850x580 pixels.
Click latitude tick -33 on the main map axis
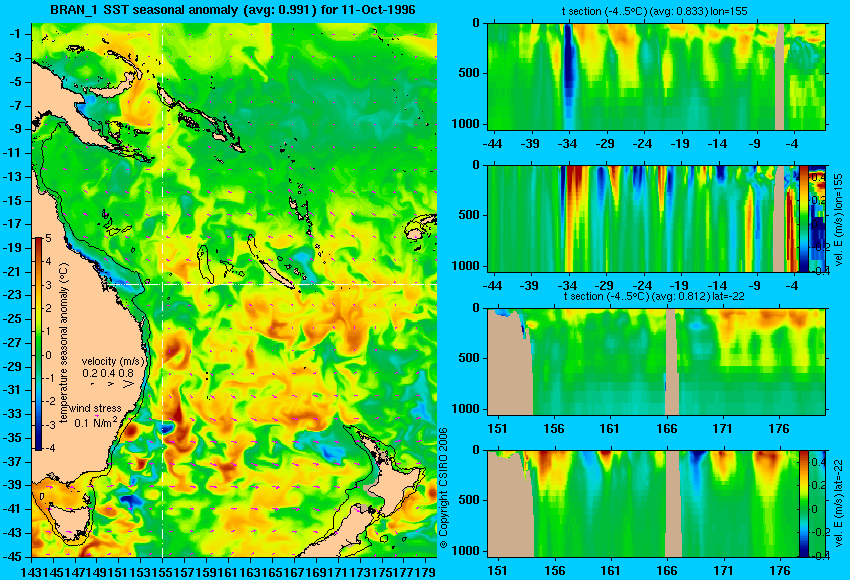coord(14,414)
